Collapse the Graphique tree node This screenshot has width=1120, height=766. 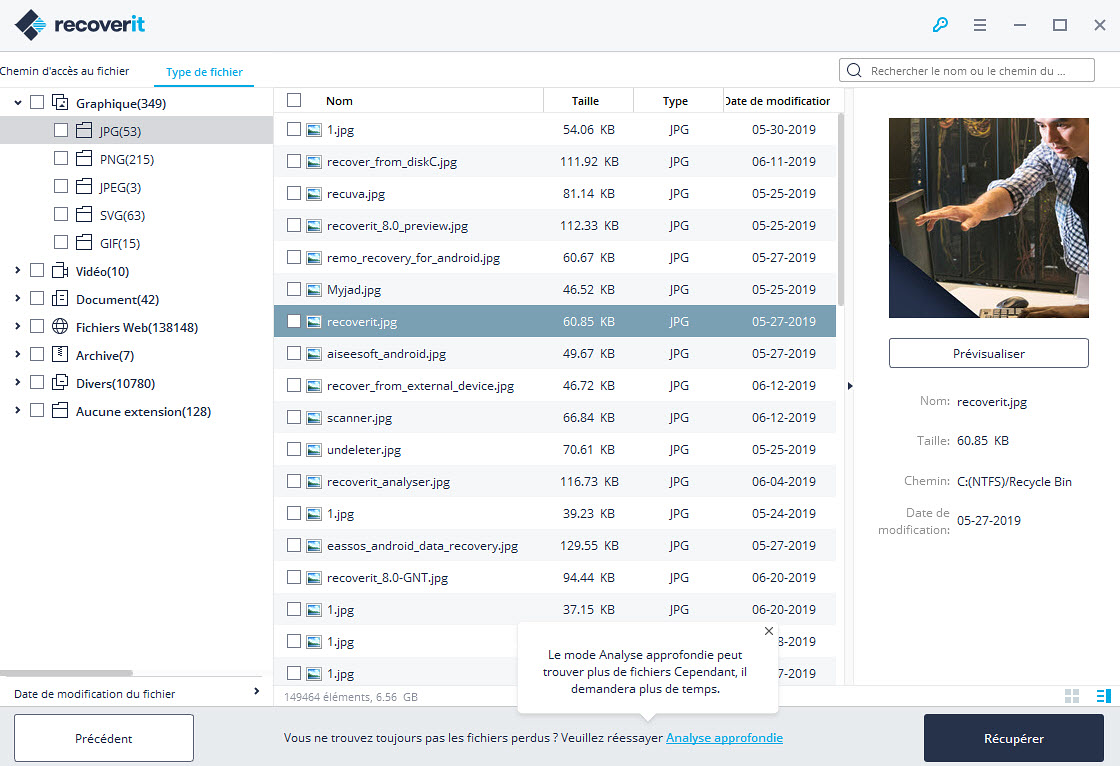tap(18, 103)
